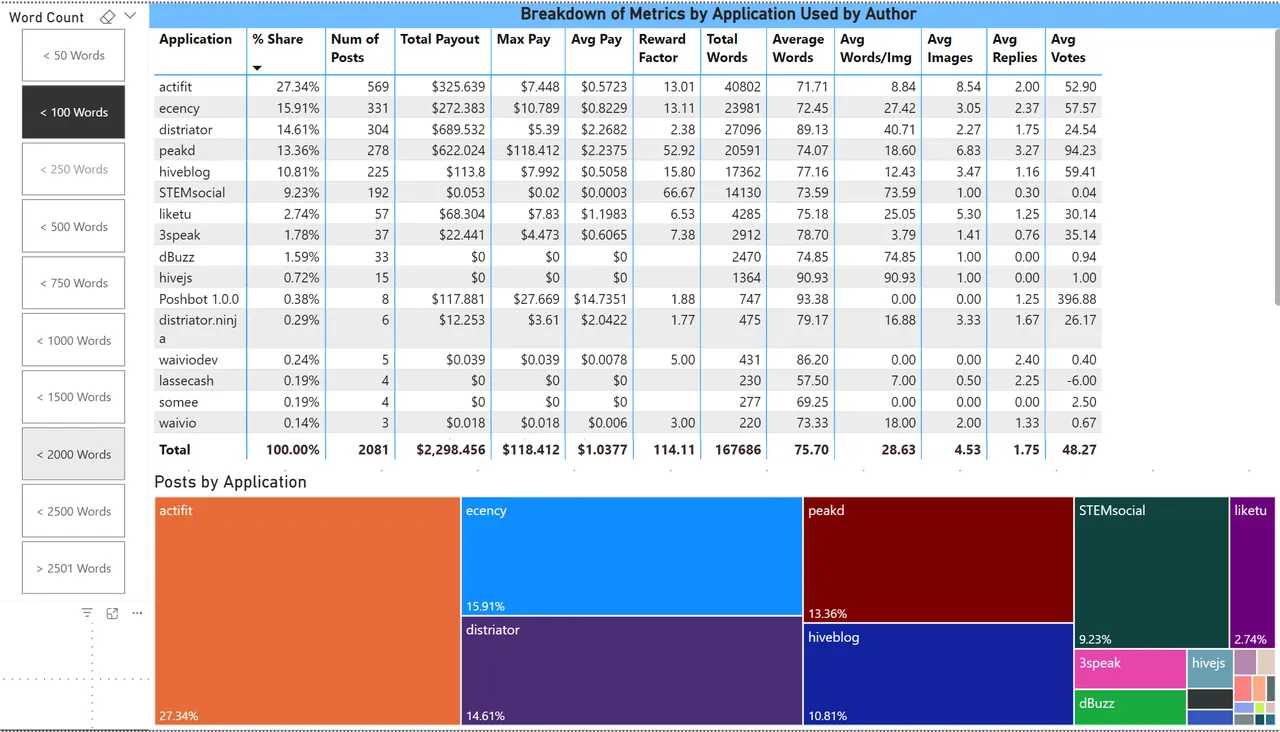Select the < 1500 Words slicer button
This screenshot has width=1280, height=732.
[x=74, y=397]
